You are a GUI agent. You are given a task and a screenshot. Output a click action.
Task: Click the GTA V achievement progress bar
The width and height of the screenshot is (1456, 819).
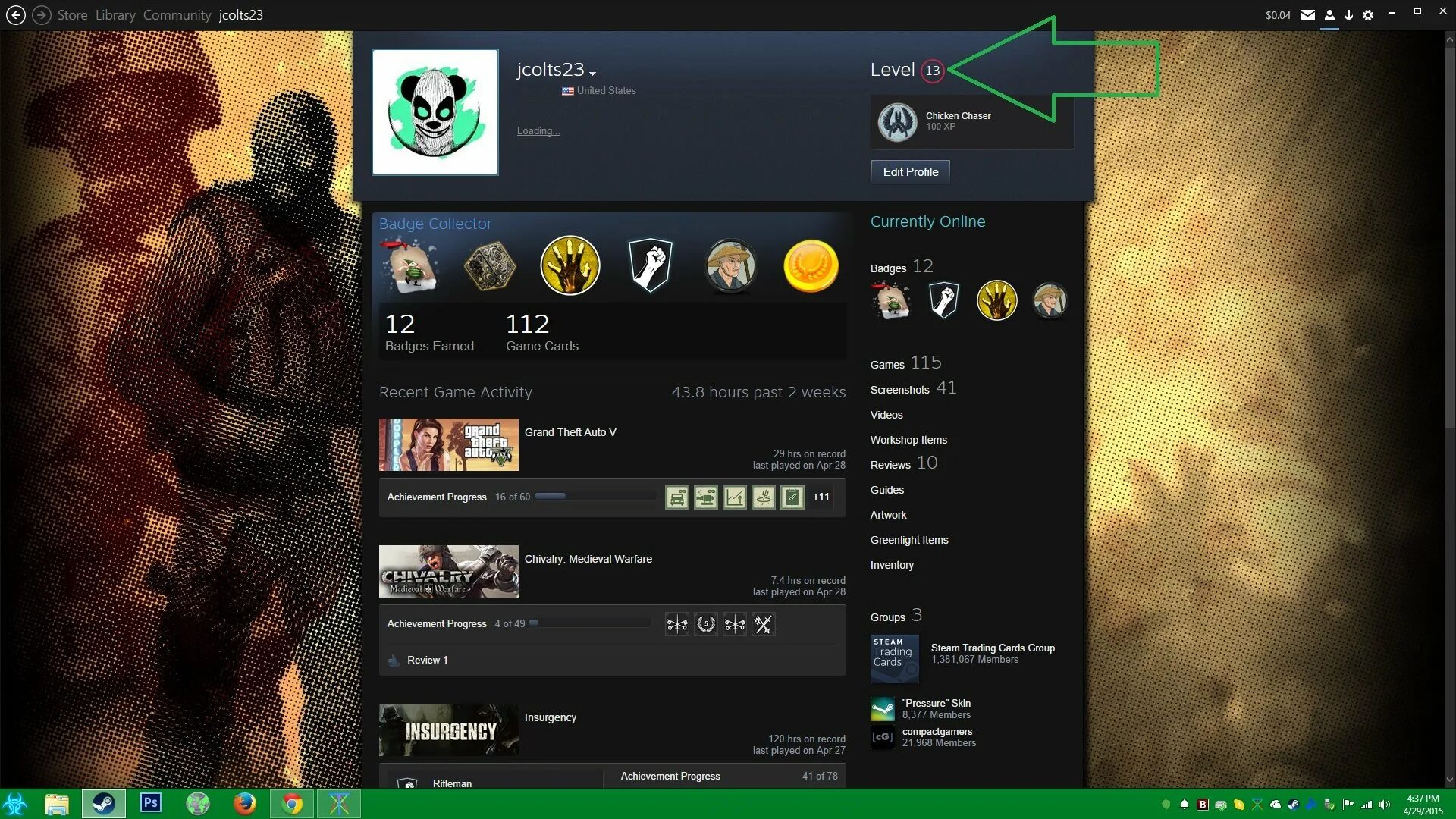[595, 497]
